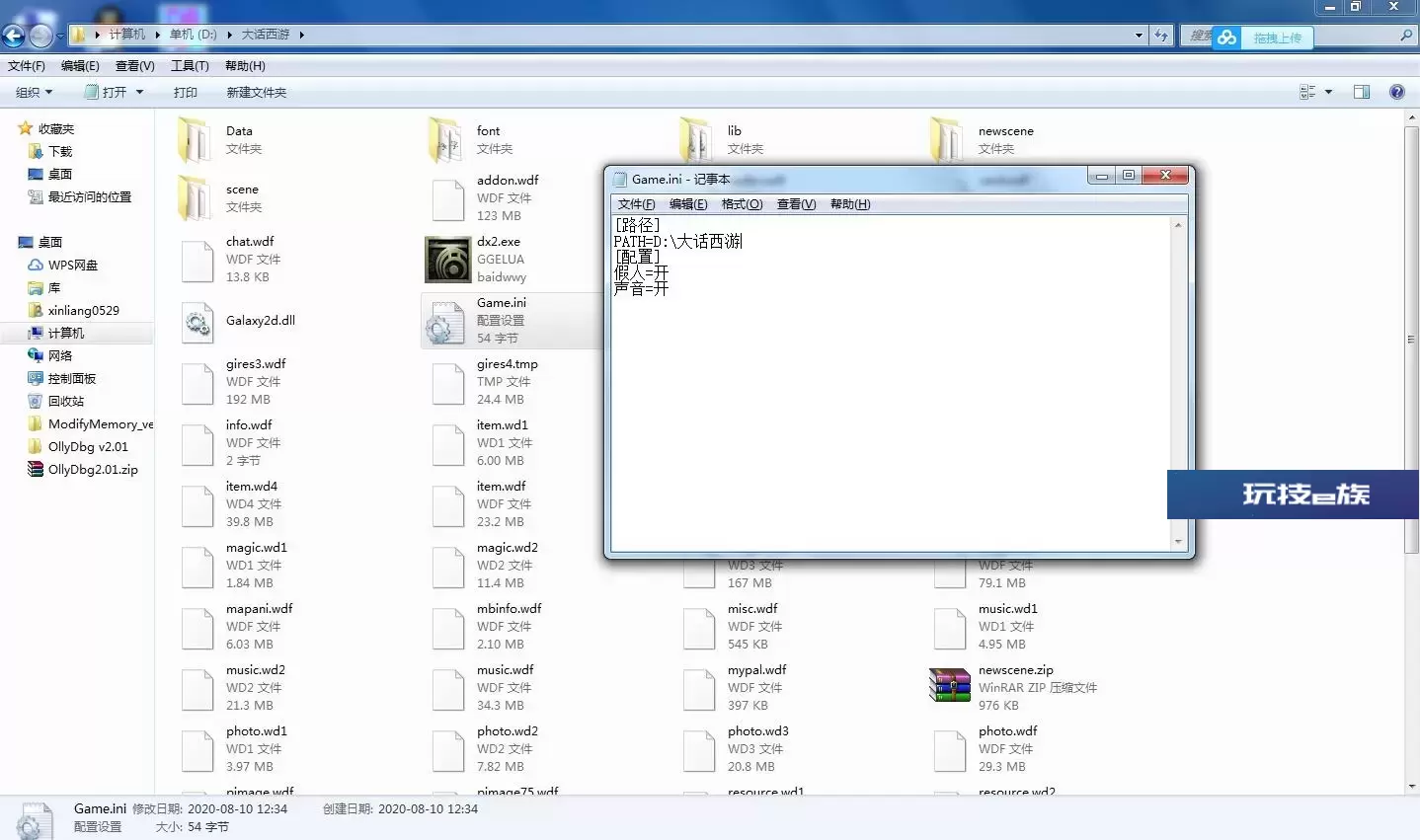Open the lib folder icon
The image size is (1420, 840).
tap(695, 140)
